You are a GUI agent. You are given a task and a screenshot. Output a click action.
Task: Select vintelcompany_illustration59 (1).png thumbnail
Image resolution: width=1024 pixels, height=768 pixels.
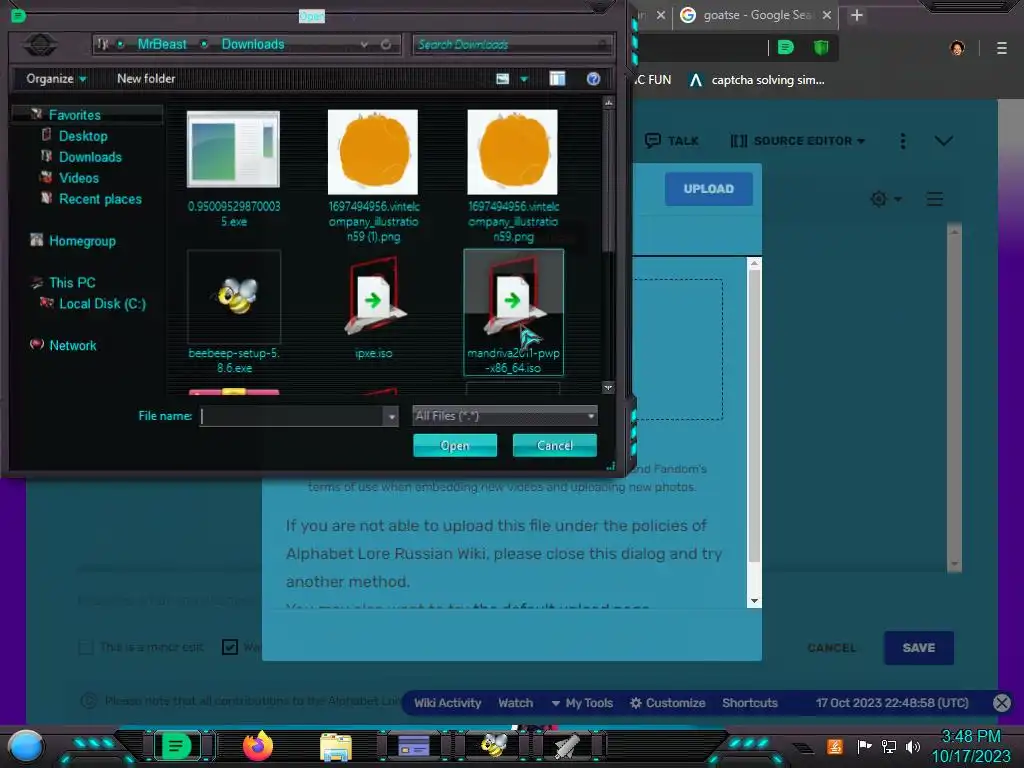[x=373, y=152]
